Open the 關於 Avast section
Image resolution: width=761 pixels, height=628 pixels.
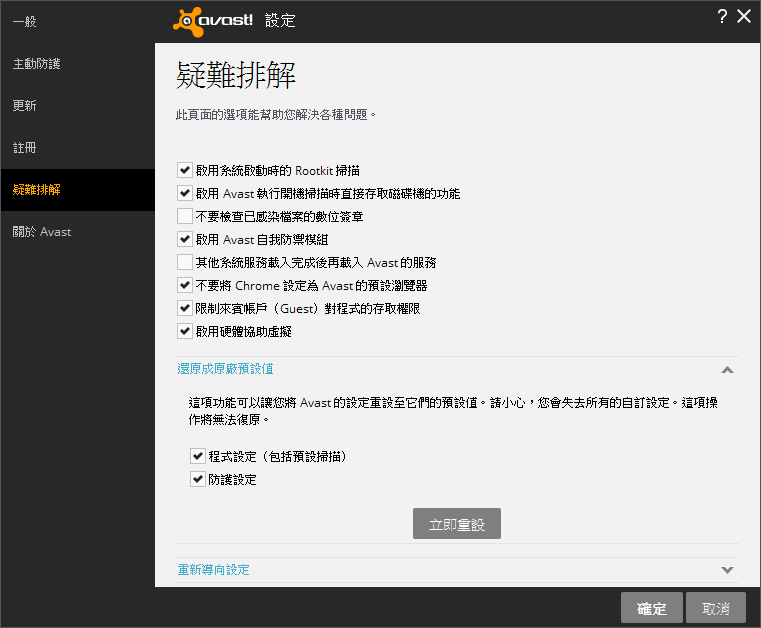(78, 231)
